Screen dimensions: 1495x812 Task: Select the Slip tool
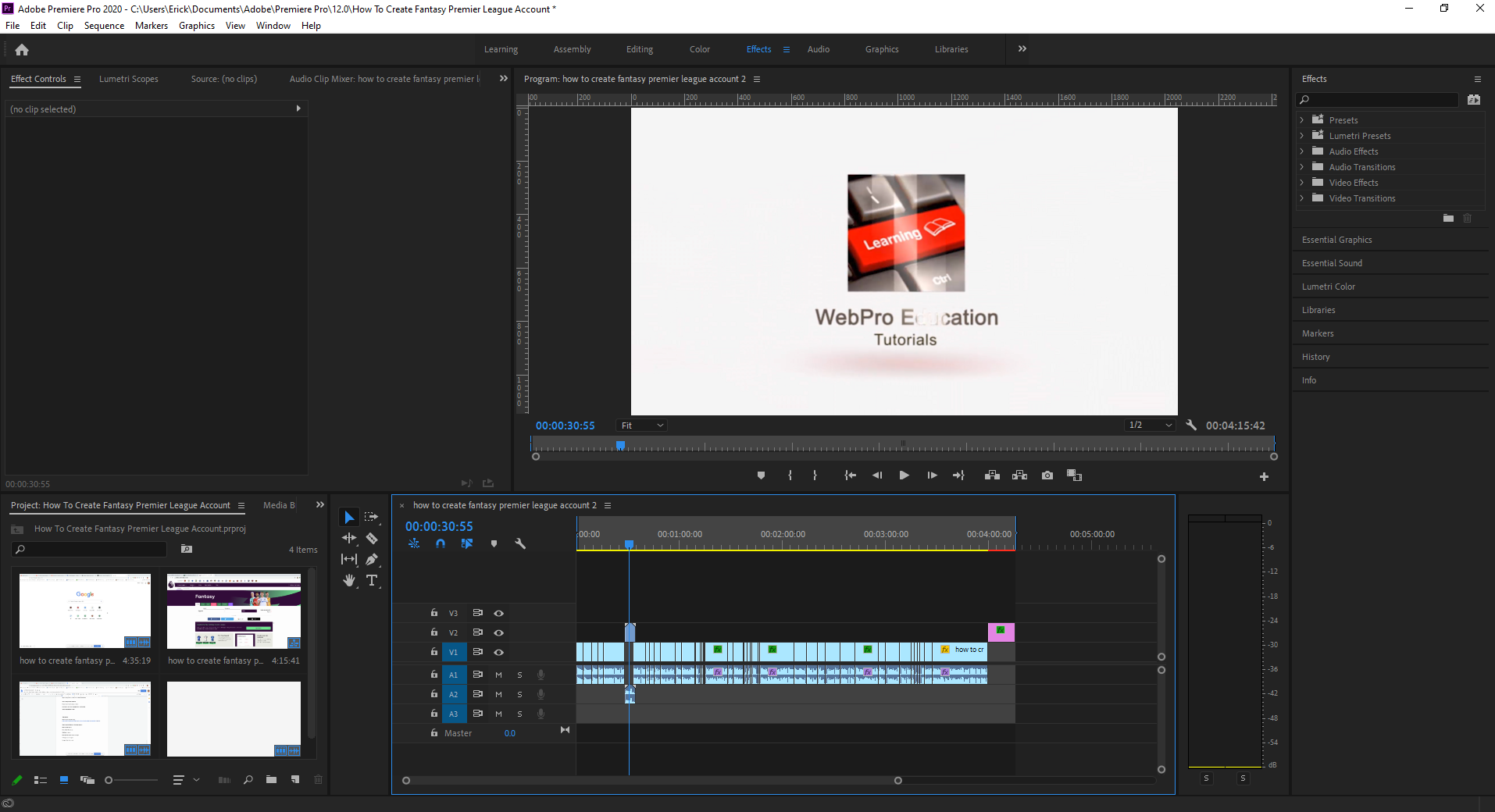click(x=349, y=559)
